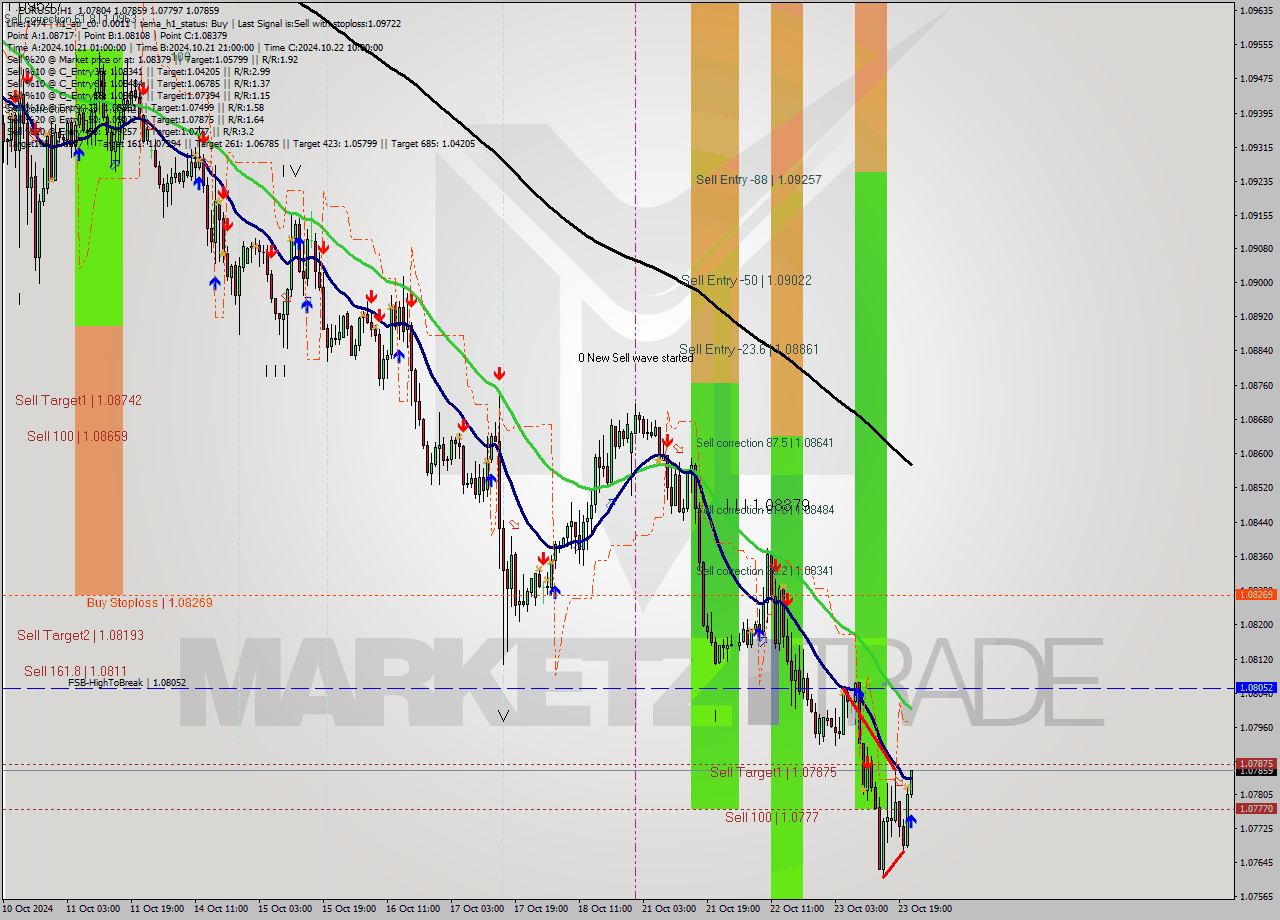The height and width of the screenshot is (920, 1280).
Task: Click the 'Sell correction 38.2 | 1.08341' label
Action: pyautogui.click(x=765, y=571)
